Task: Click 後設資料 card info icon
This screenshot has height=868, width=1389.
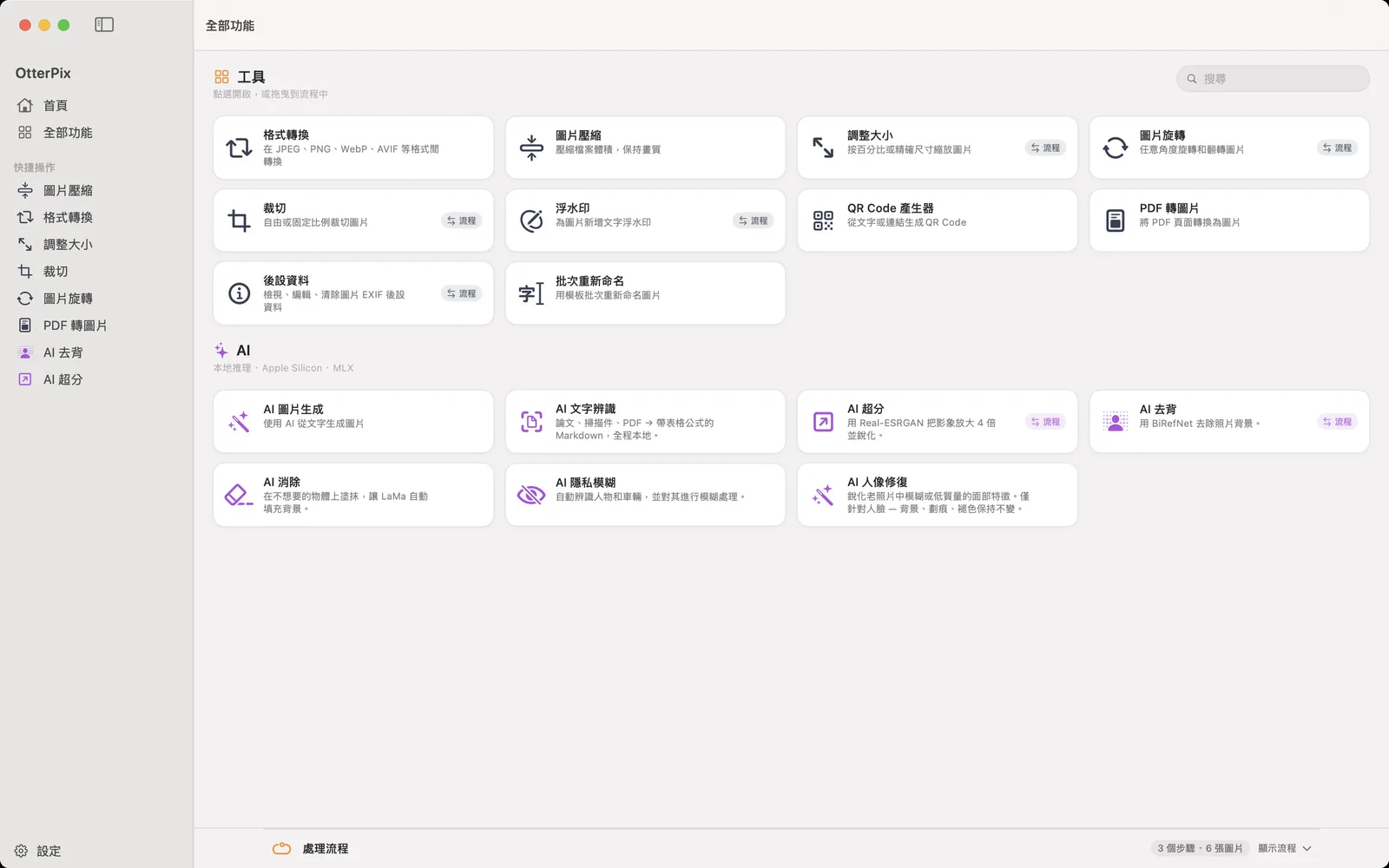Action: click(240, 293)
